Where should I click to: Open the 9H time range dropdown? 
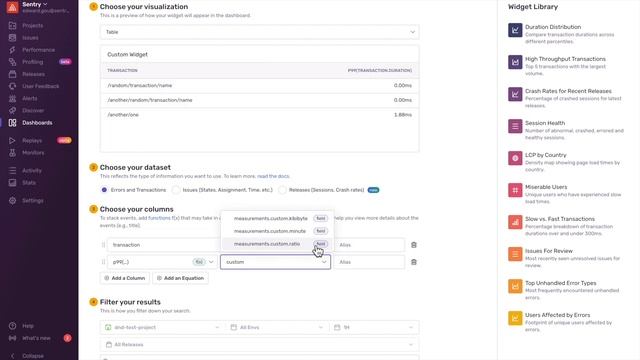click(374, 327)
